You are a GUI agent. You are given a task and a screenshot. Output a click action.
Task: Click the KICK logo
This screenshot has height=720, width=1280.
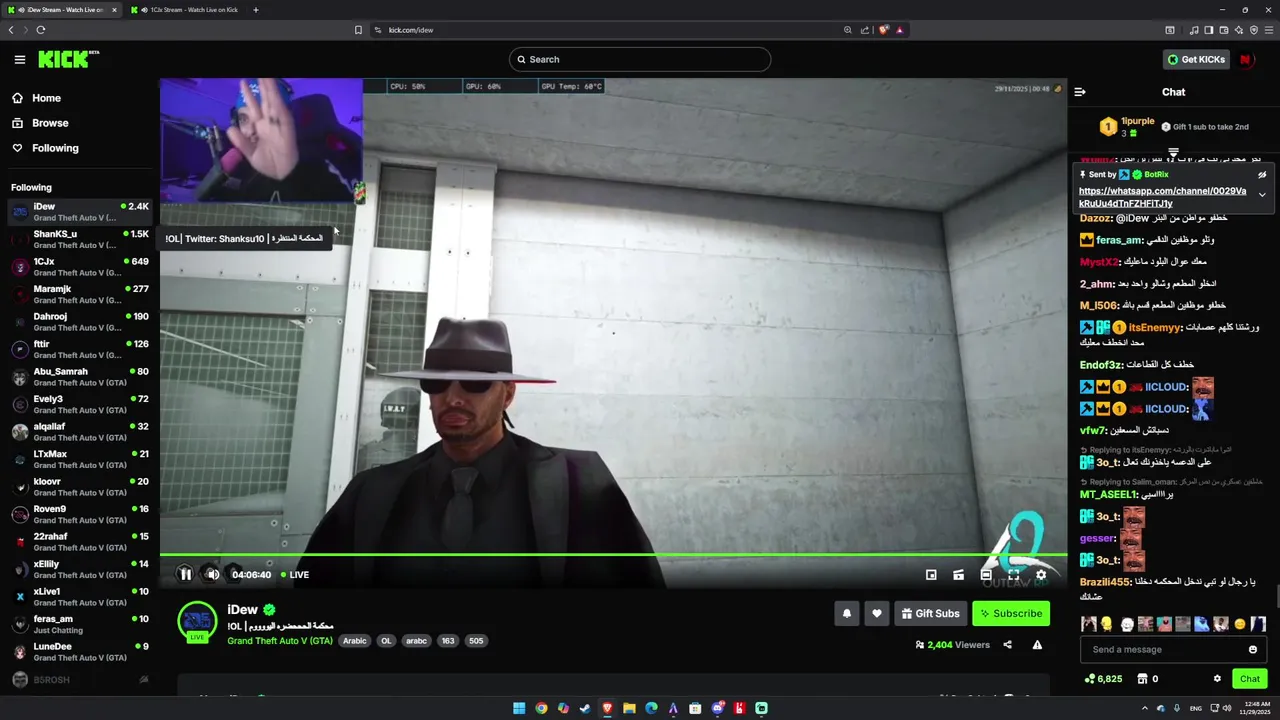(68, 59)
